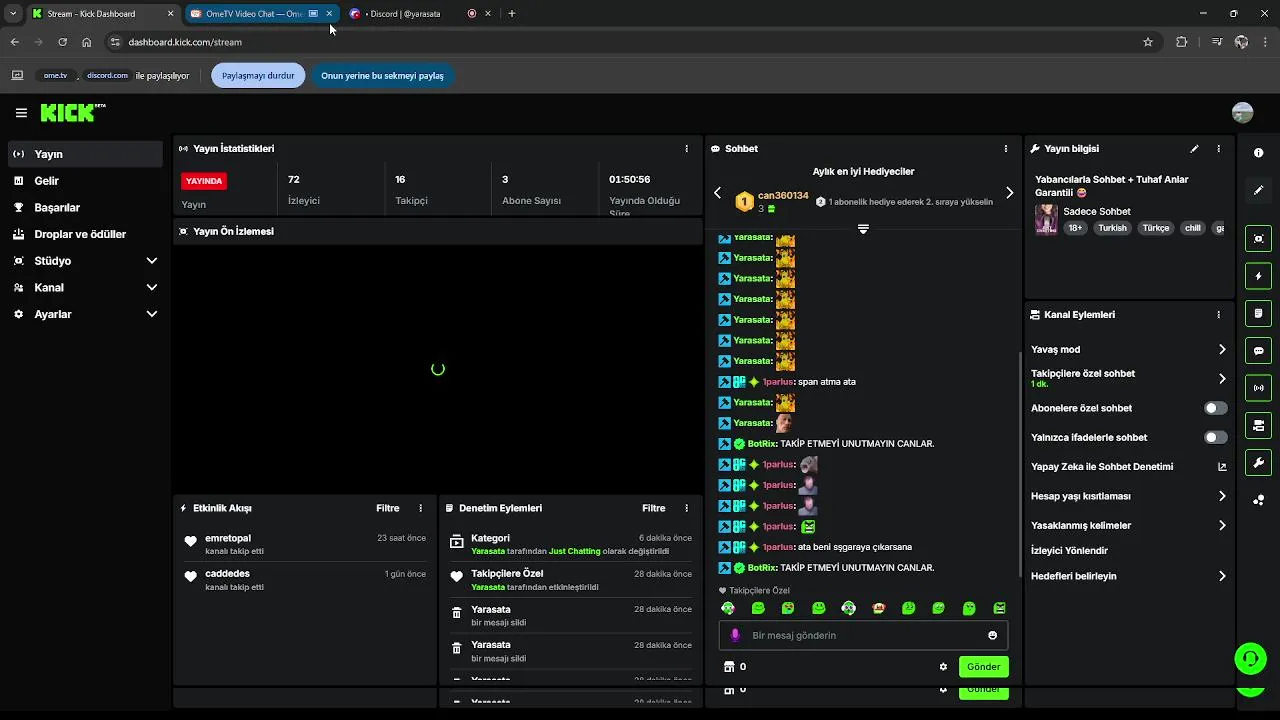Click the chat bubble icon in the far-right sidebar

point(1258,351)
